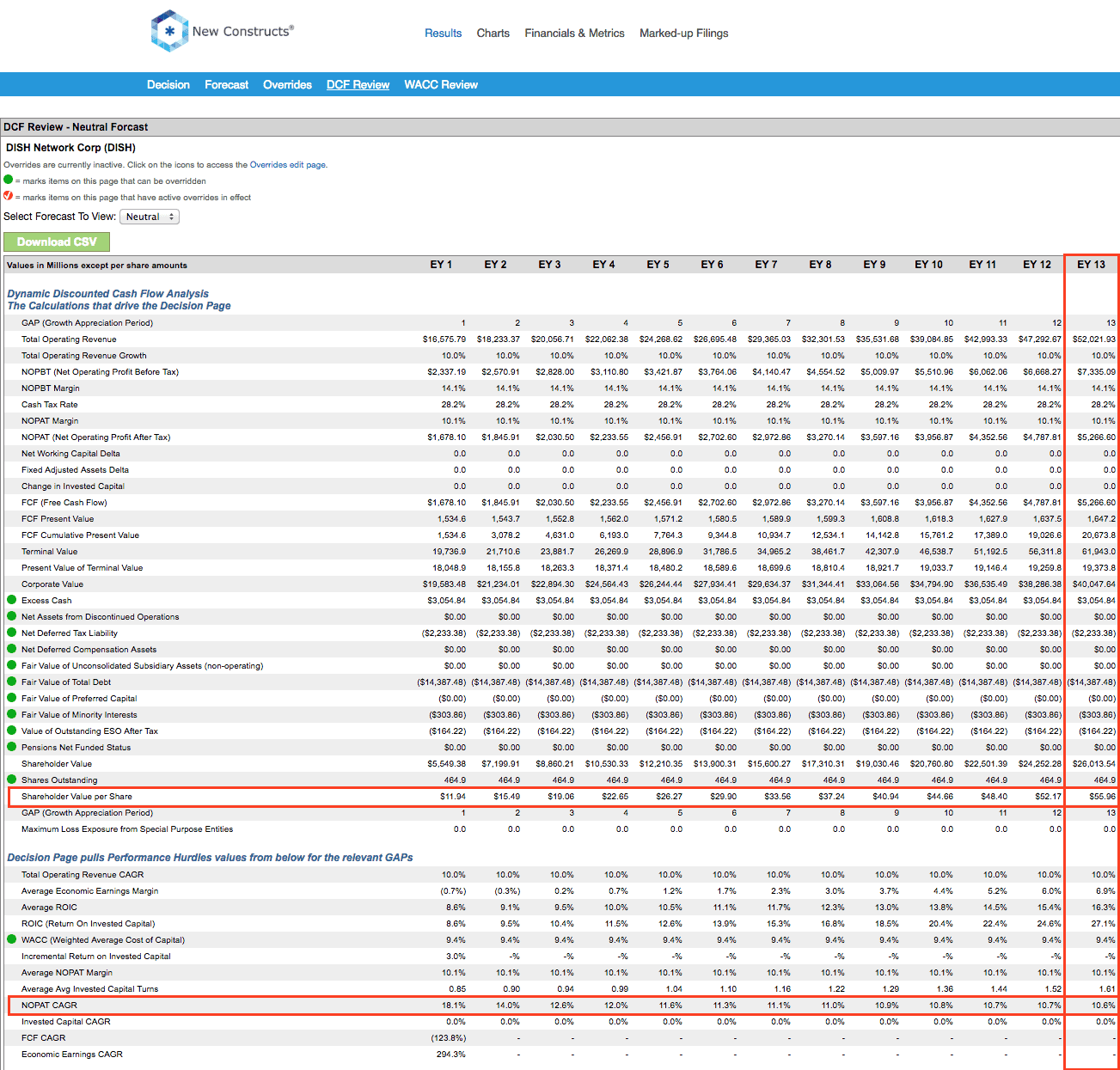Click override icon for WACC row
The height and width of the screenshot is (1070, 1120).
[12, 939]
